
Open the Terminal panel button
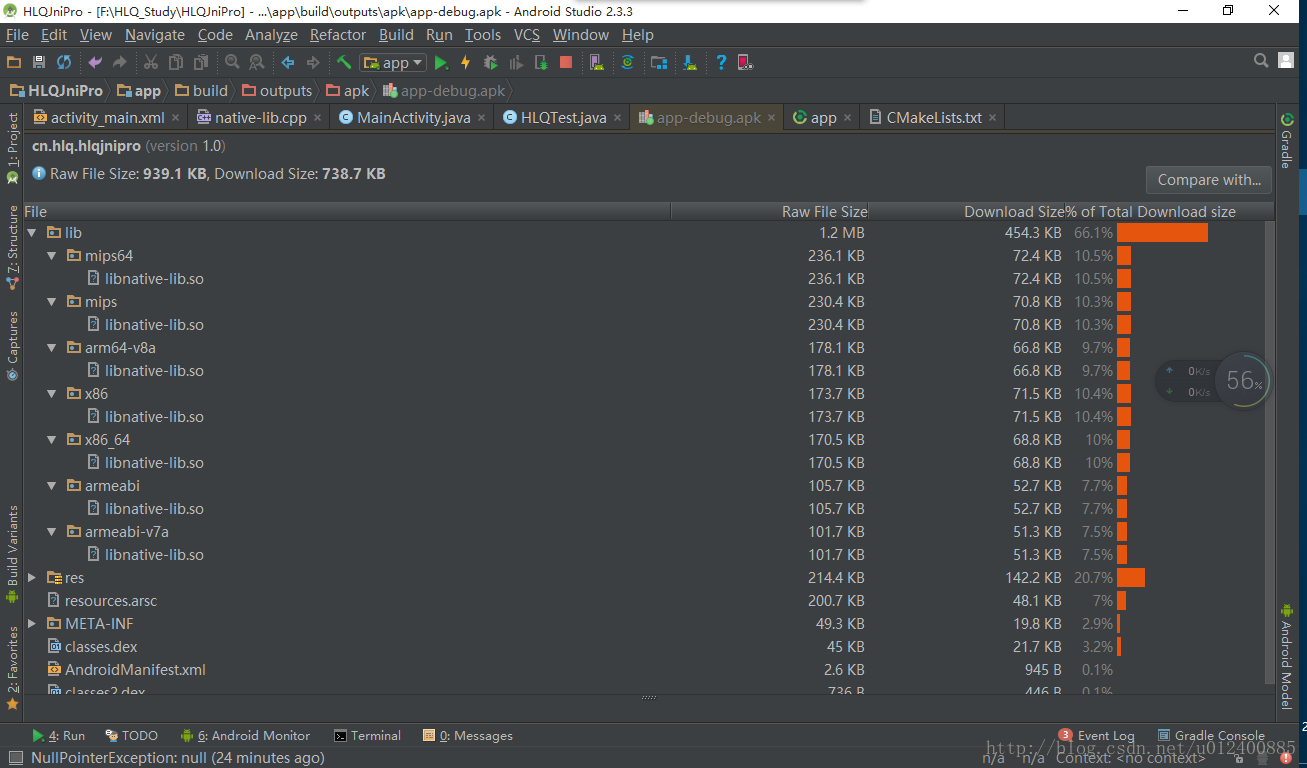pyautogui.click(x=367, y=735)
